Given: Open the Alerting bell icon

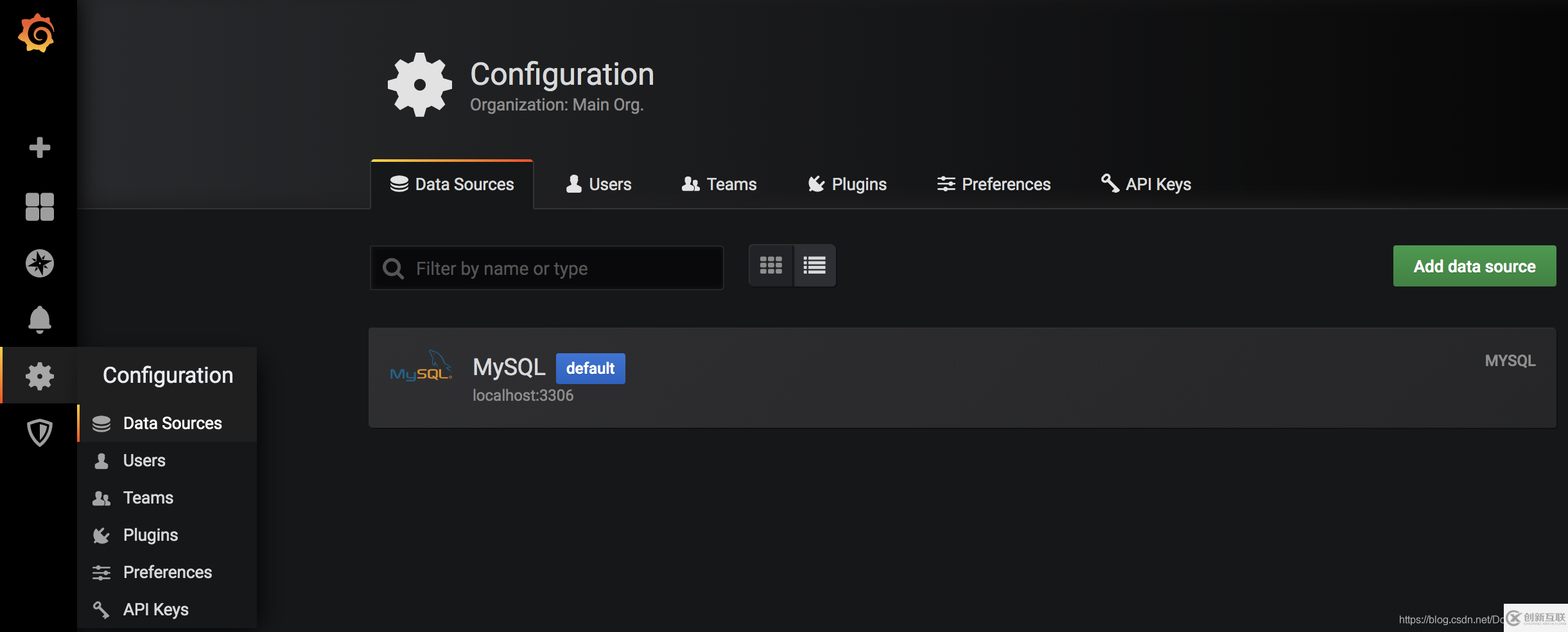Looking at the screenshot, I should (39, 319).
